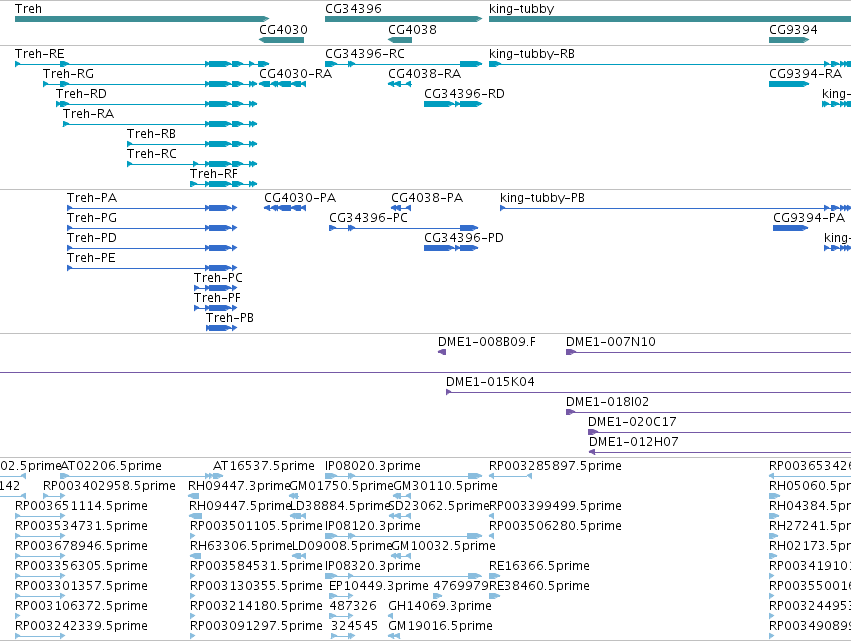Select EST RP003285897.5prime
This screenshot has width=851, height=641.
[x=555, y=466]
